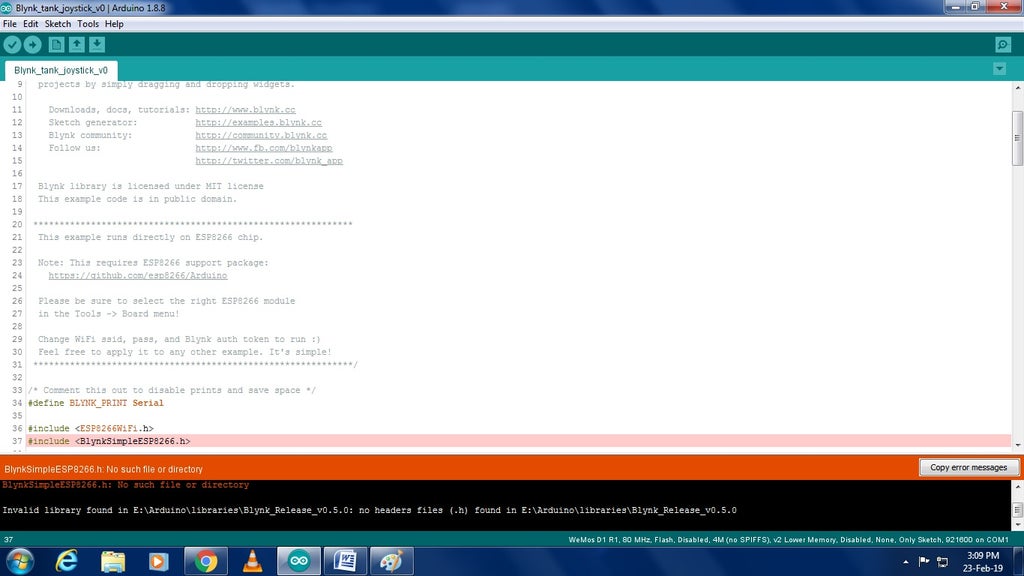Click editor scrollbar down arrow
1024x576 pixels.
click(x=1017, y=445)
